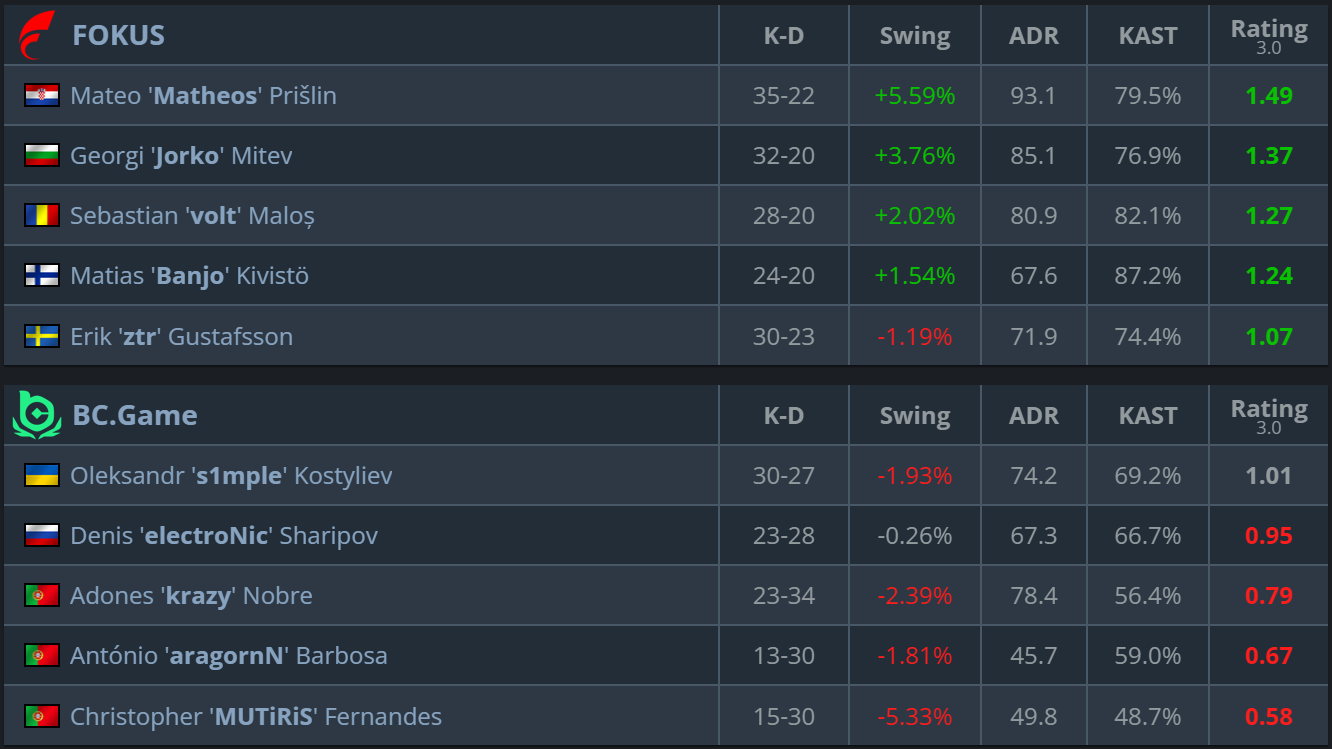Open the BC.Game team page link

135,415
